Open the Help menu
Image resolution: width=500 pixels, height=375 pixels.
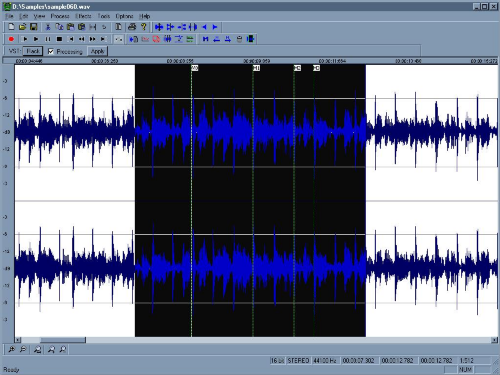144,16
